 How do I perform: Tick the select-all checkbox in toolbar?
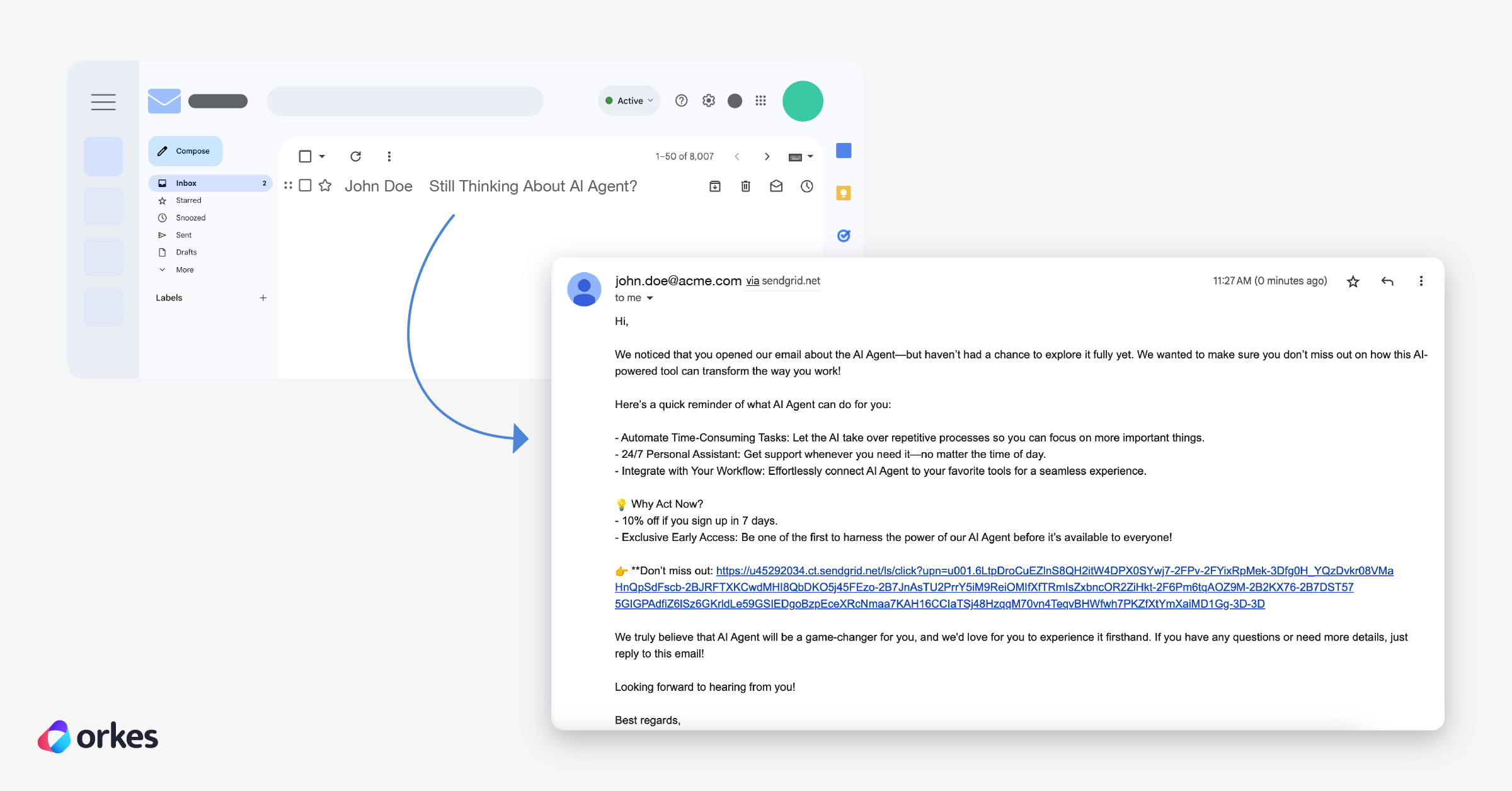(305, 156)
